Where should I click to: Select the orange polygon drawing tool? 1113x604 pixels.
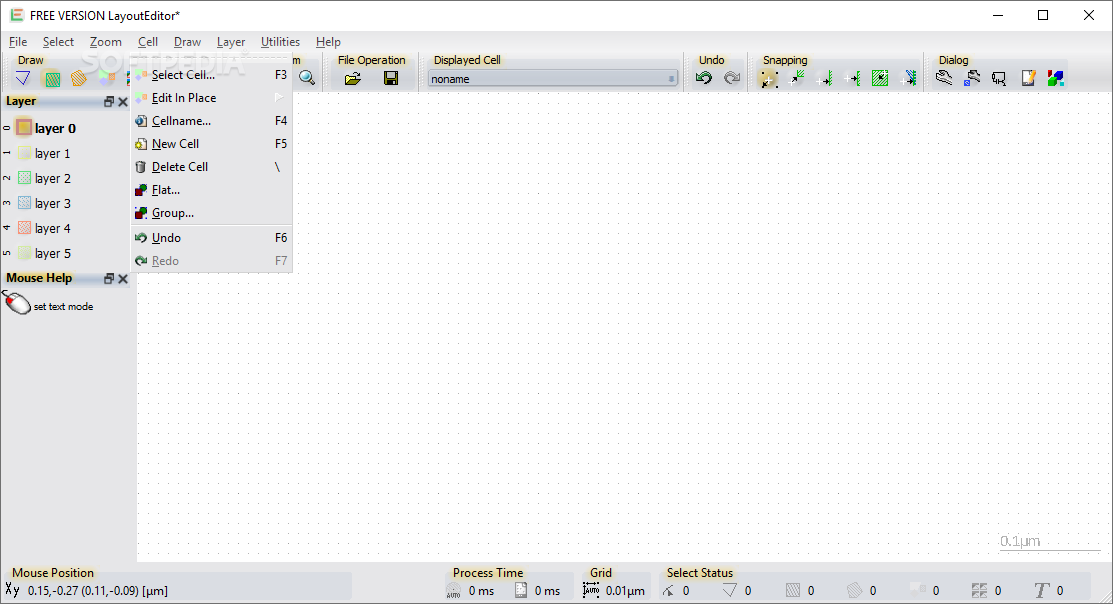click(x=79, y=78)
